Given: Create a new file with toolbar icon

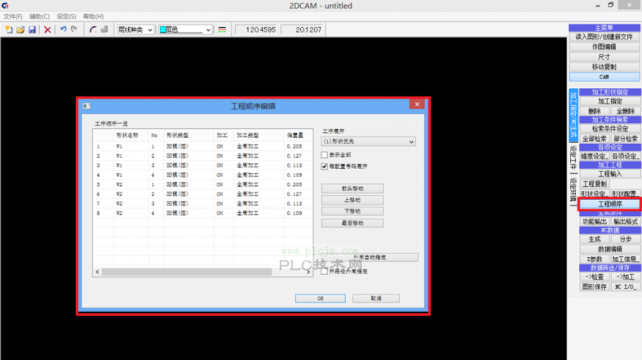Looking at the screenshot, I should click(x=9, y=29).
